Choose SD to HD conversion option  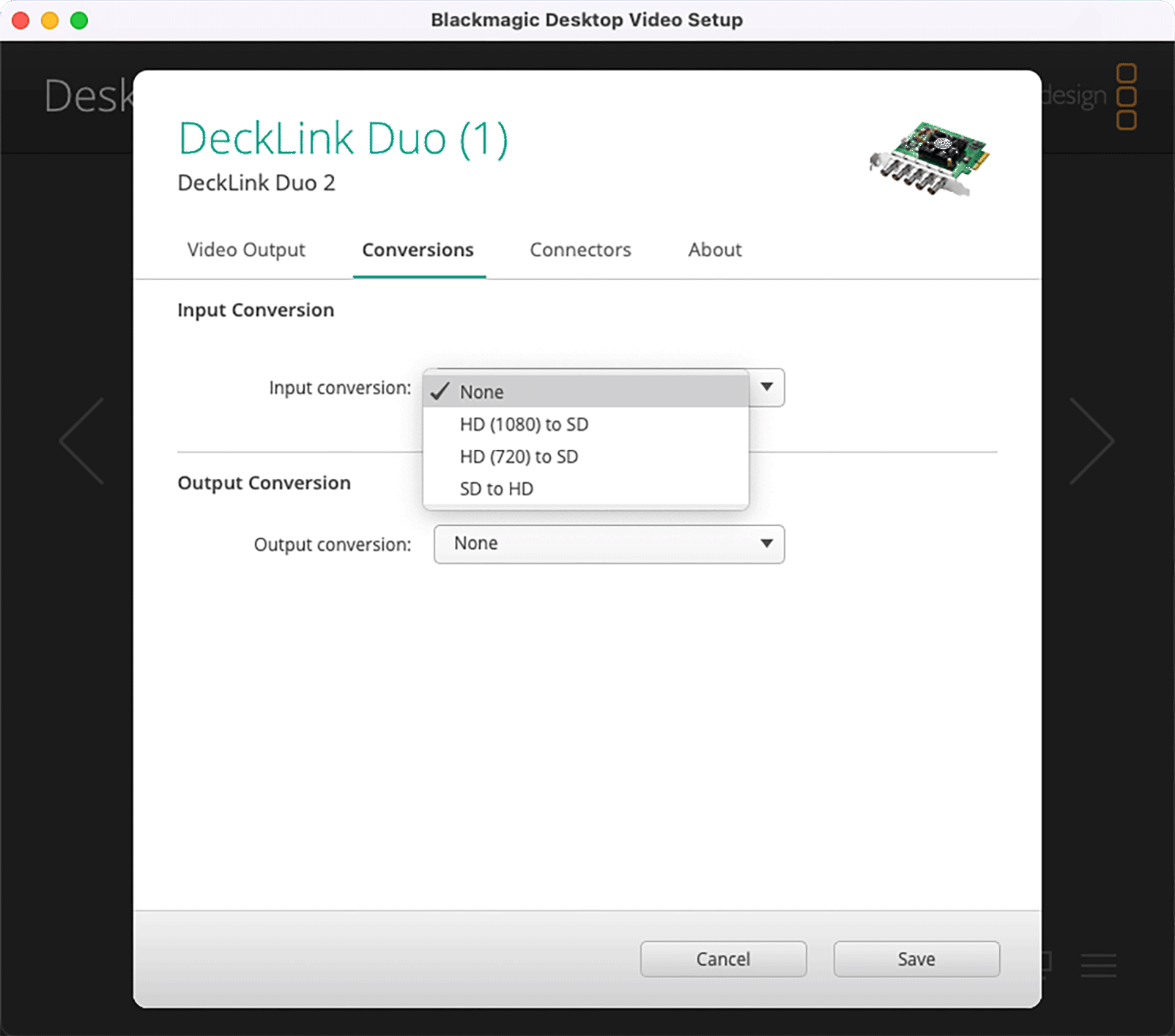point(586,489)
